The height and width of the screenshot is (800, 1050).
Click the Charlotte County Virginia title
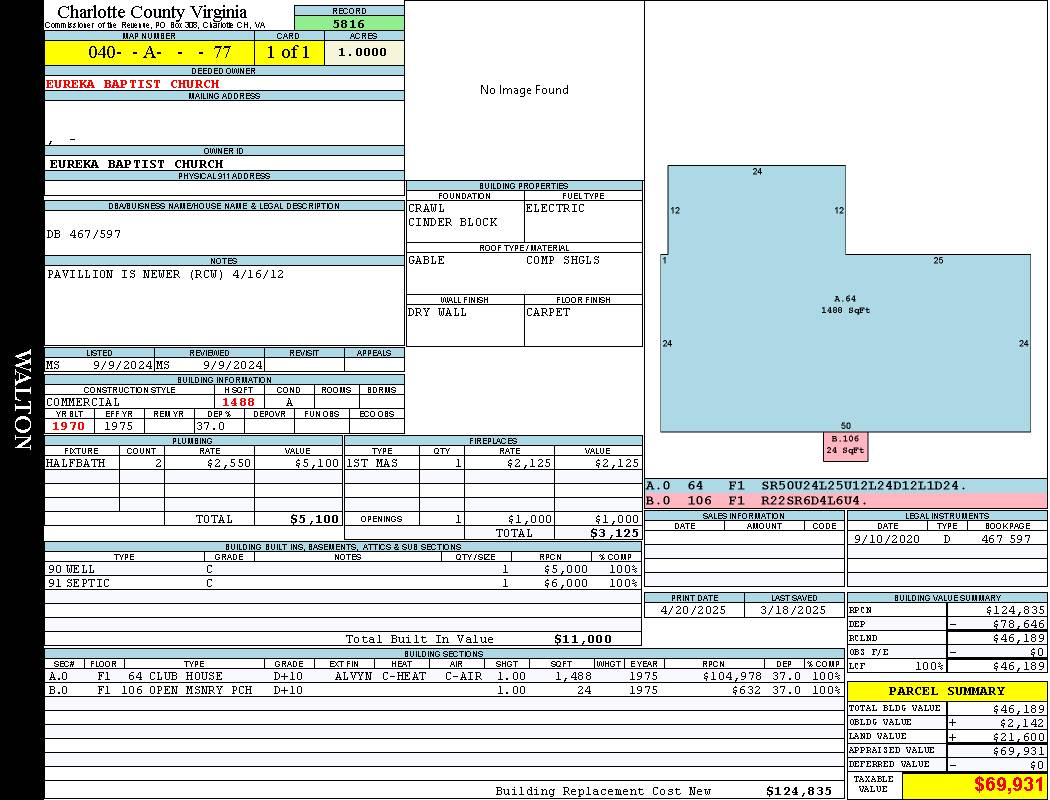152,12
